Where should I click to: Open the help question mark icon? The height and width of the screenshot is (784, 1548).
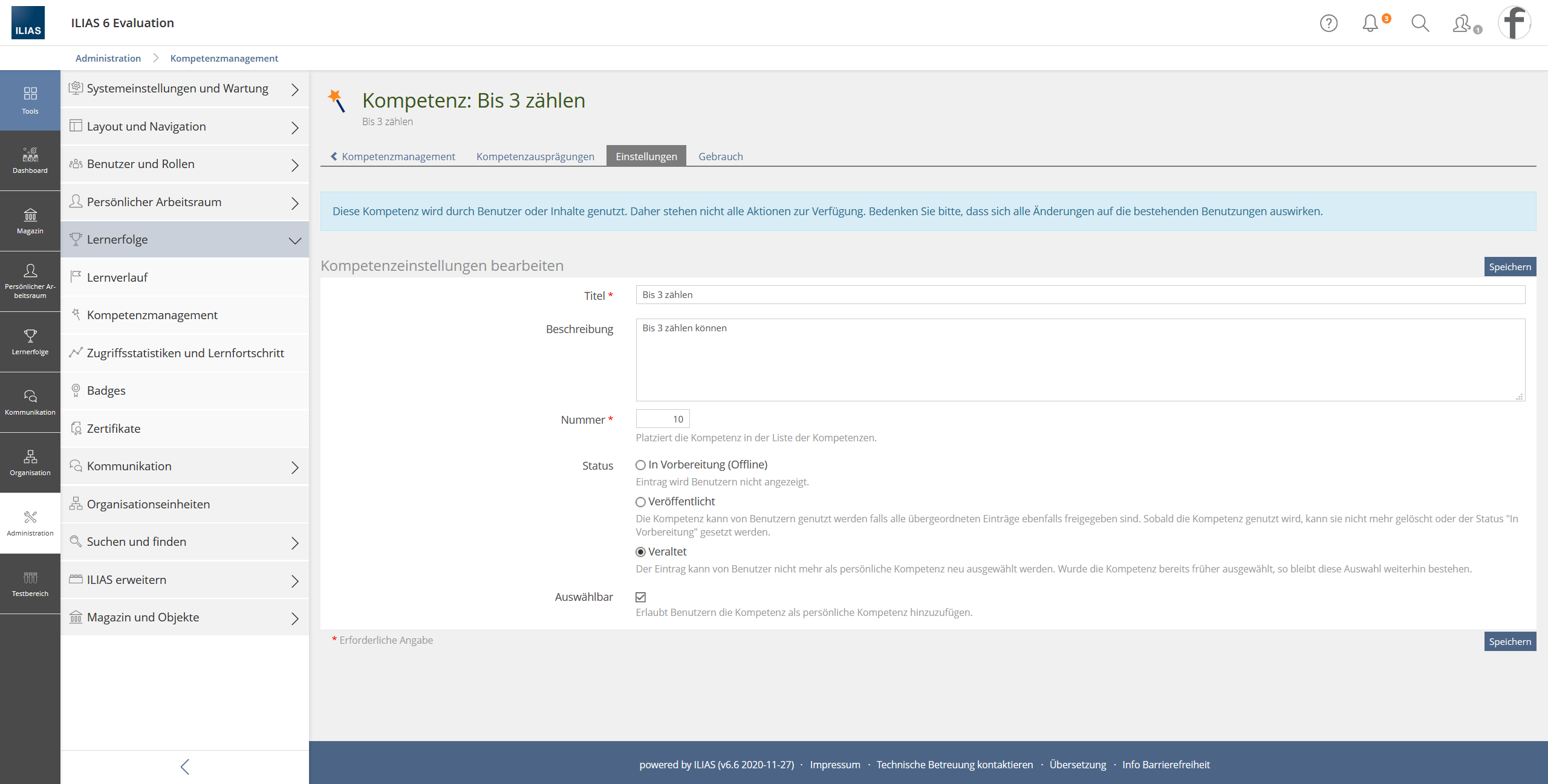(x=1328, y=23)
